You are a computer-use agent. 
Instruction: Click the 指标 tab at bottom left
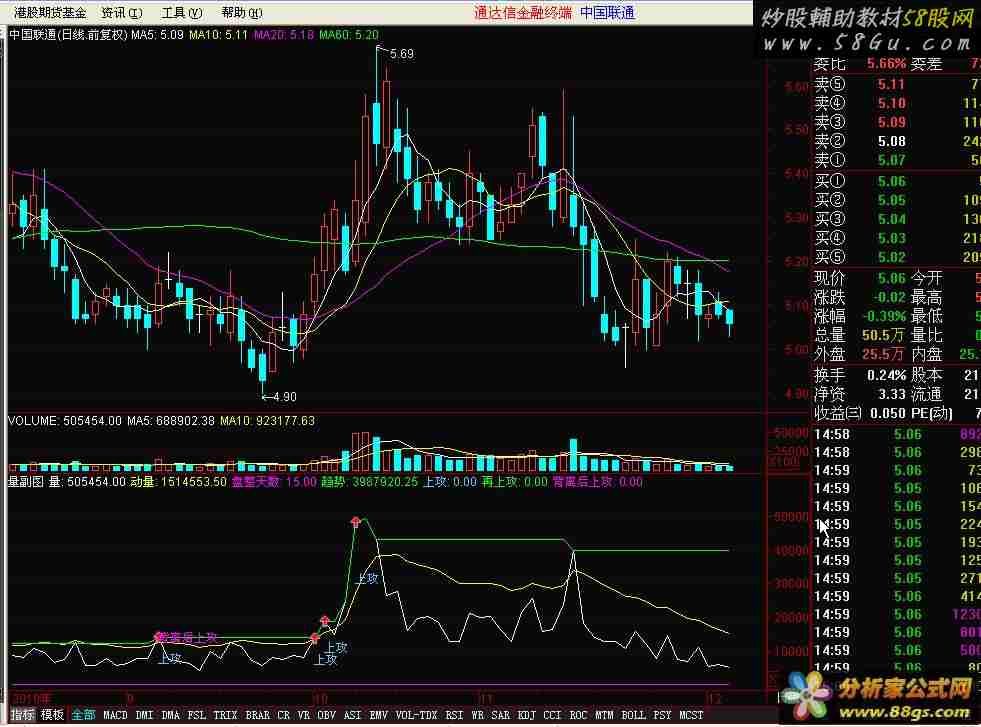(x=22, y=715)
